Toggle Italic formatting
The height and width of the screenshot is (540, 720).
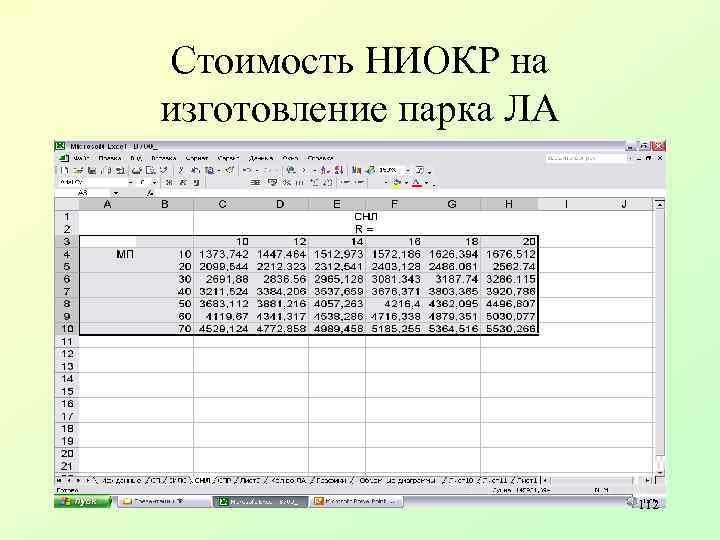(182, 183)
